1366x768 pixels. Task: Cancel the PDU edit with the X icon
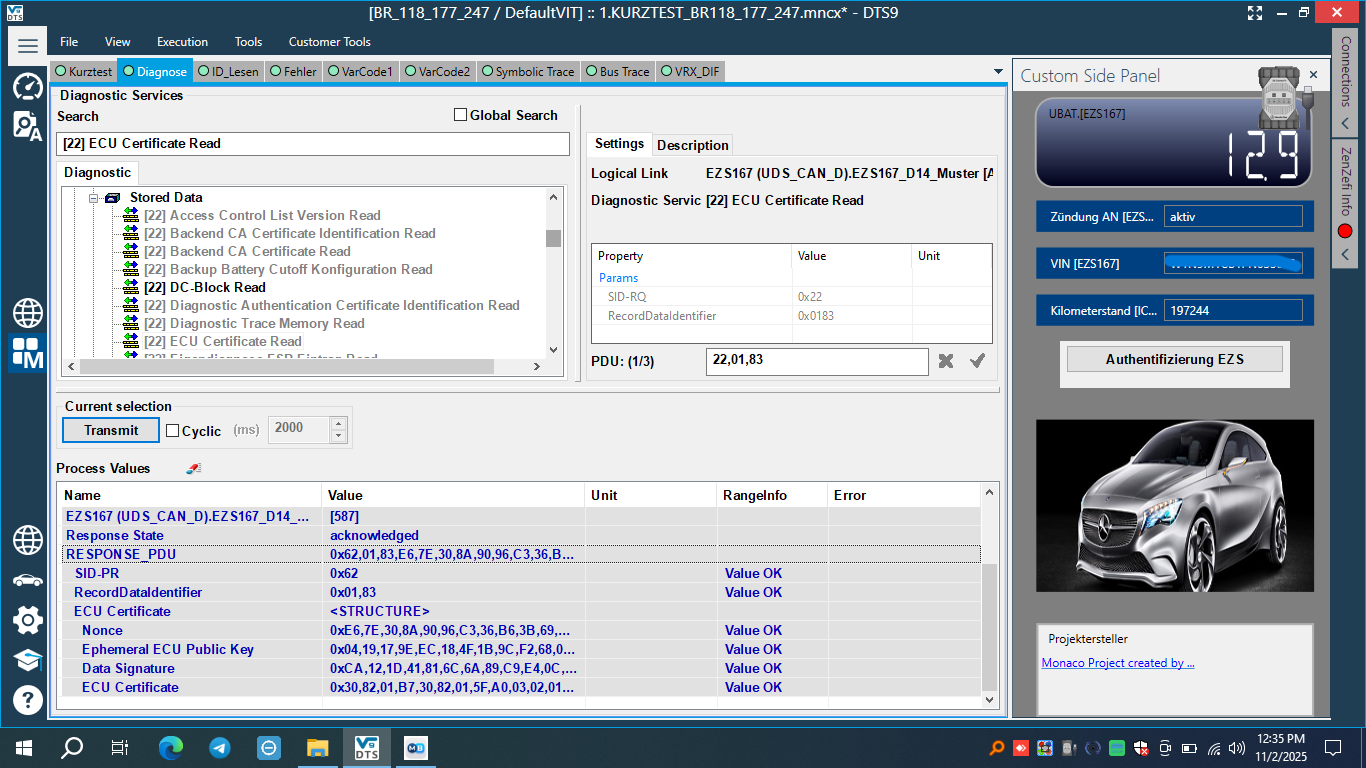944,361
